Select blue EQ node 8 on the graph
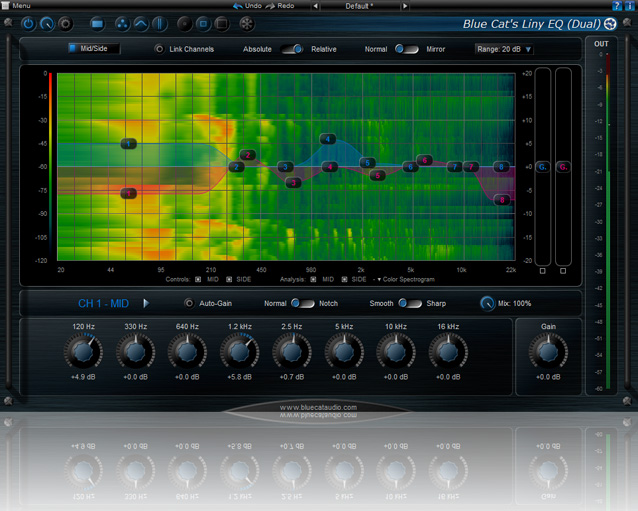This screenshot has height=511, width=638. click(x=501, y=167)
